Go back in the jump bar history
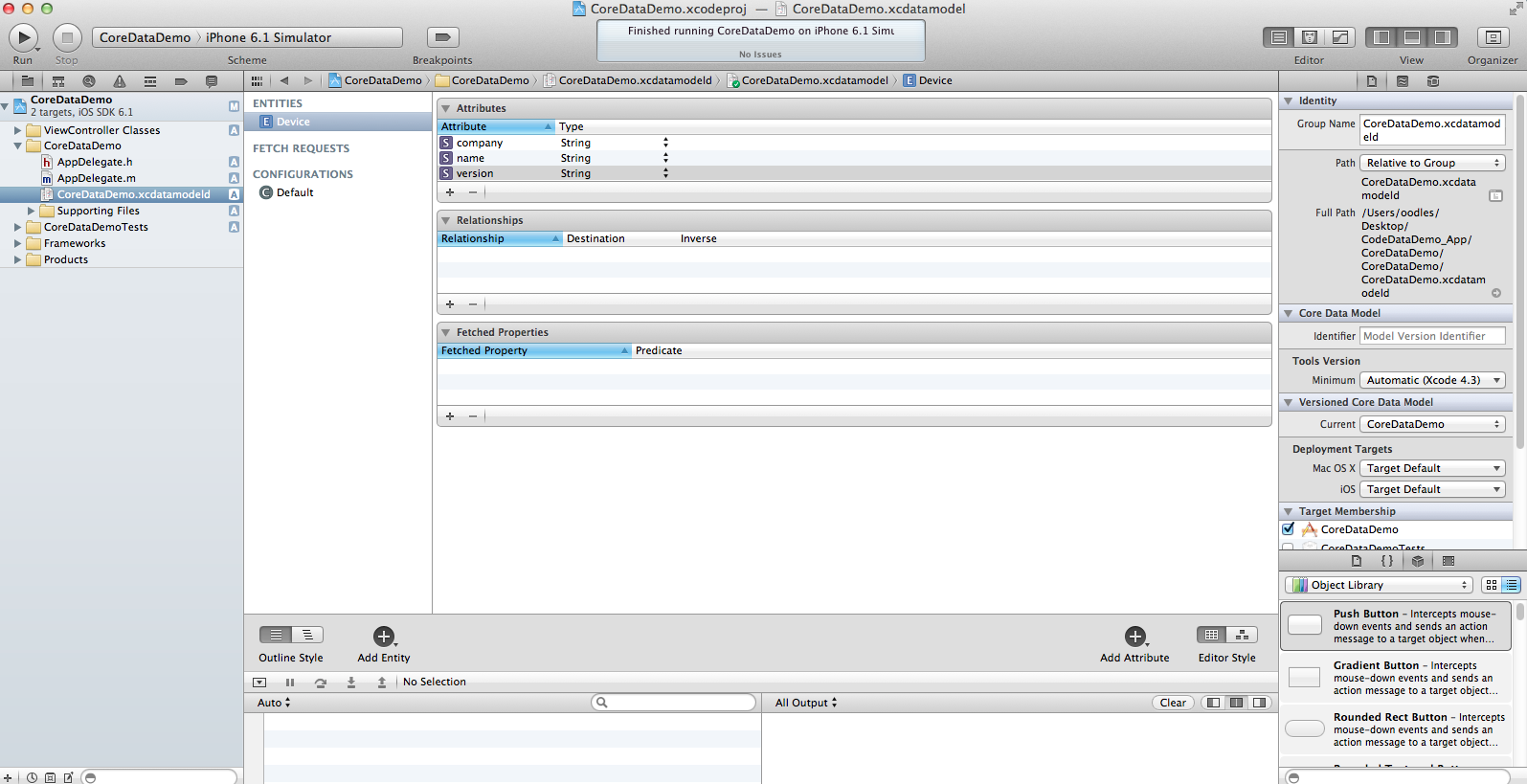This screenshot has width=1527, height=784. point(284,81)
